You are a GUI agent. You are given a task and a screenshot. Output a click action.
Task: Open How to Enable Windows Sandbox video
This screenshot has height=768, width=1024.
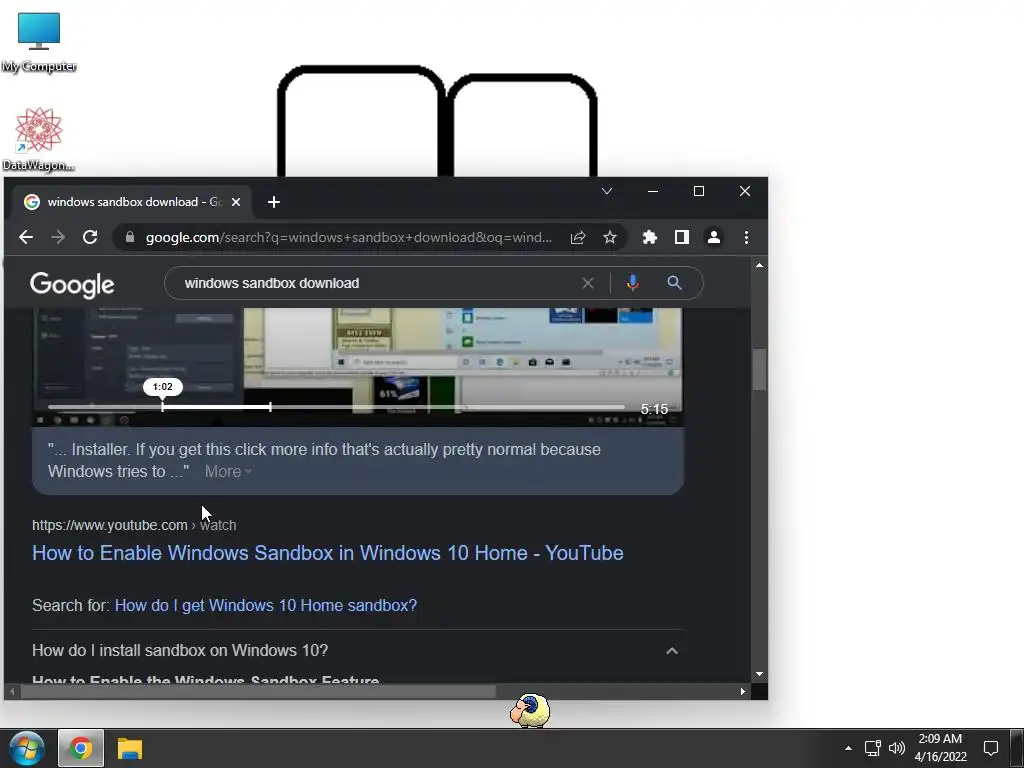(x=328, y=553)
